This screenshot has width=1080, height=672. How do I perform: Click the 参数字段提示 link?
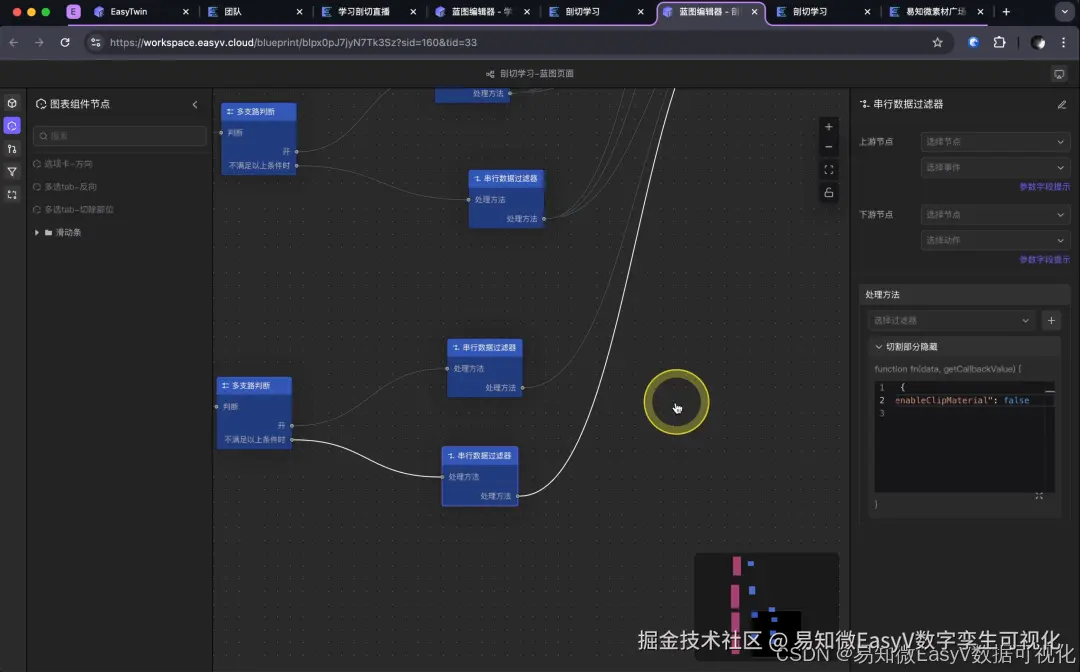[1043, 186]
